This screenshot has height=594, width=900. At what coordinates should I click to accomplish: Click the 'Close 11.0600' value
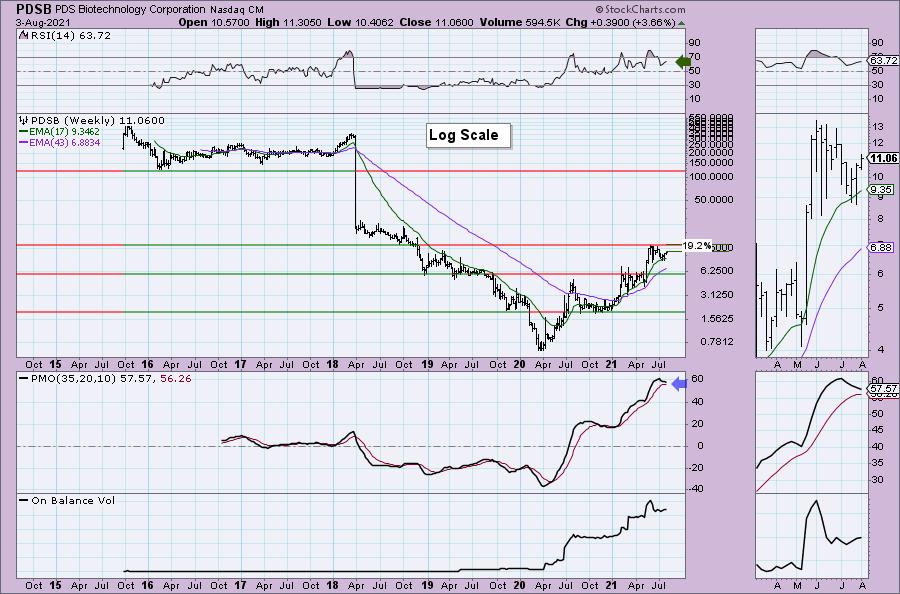[x=437, y=22]
